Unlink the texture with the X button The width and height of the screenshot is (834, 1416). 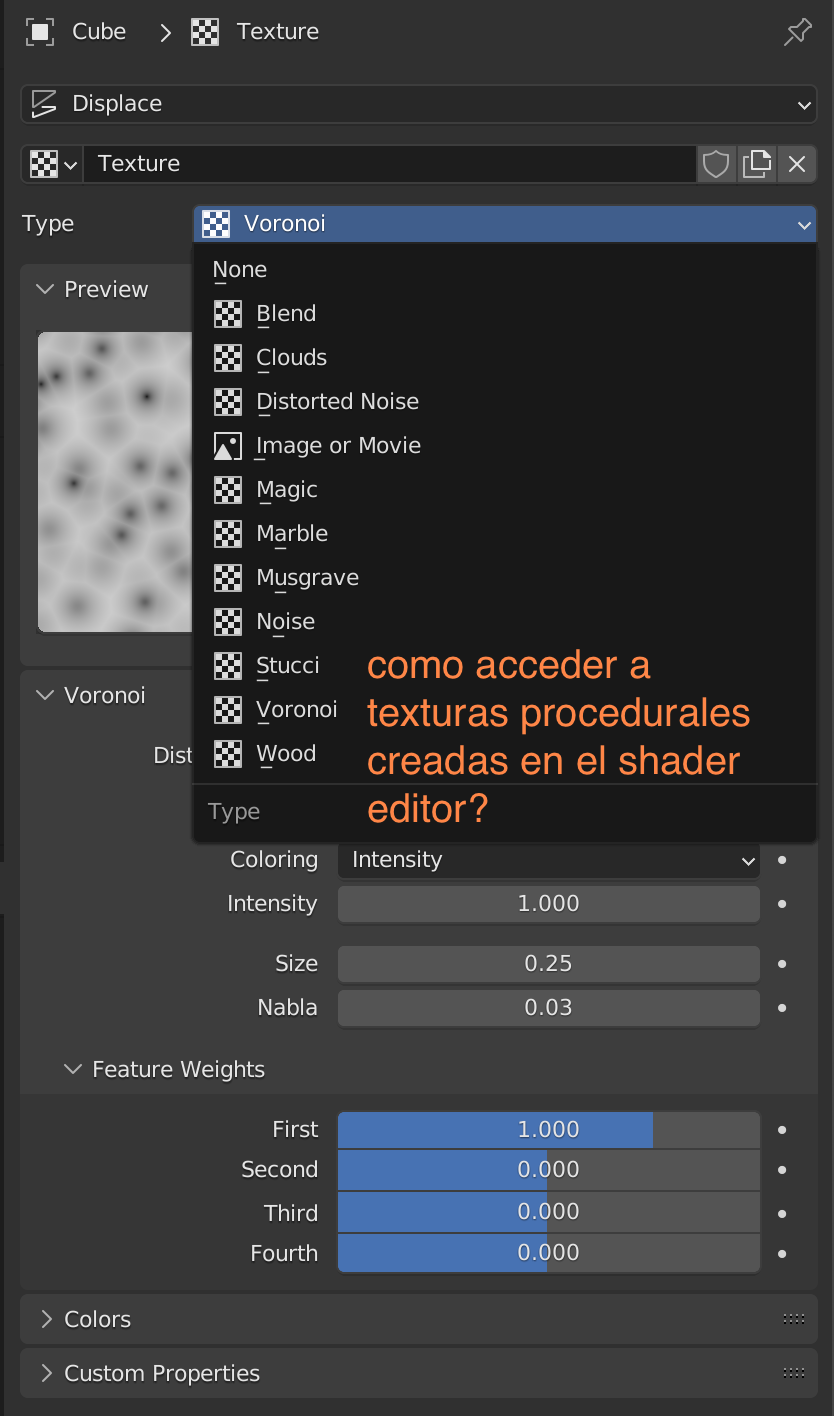(797, 164)
